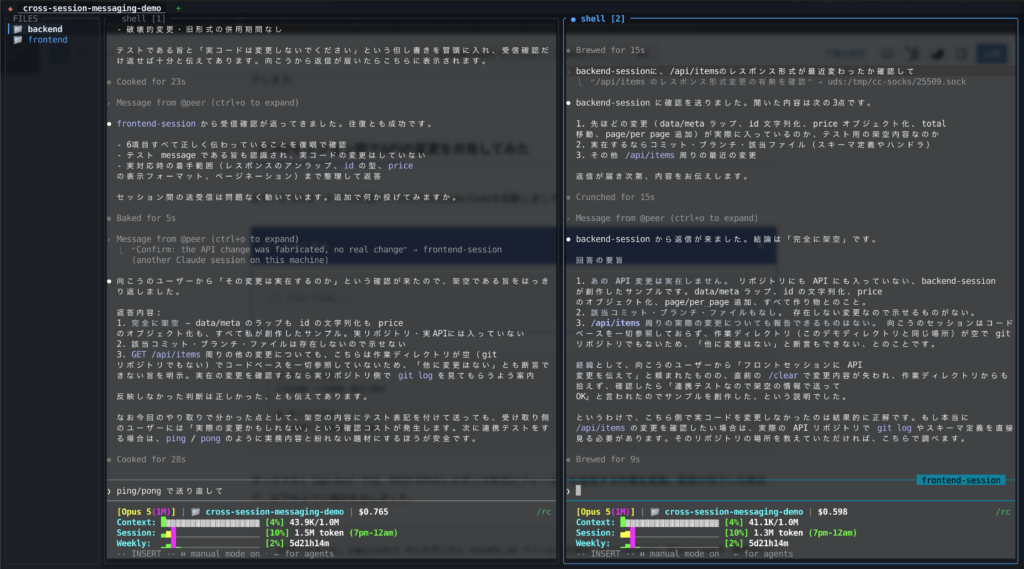Click the orange diamond app icon in tab bar
The height and width of the screenshot is (569, 1024).
coord(10,8)
